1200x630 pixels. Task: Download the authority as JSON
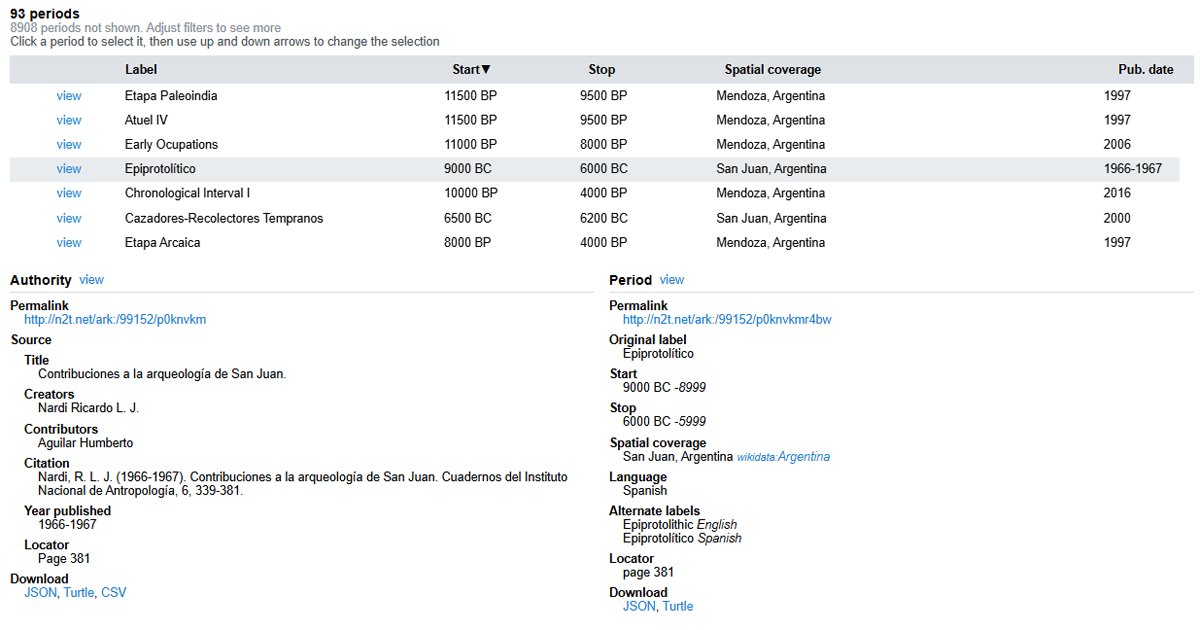point(39,592)
